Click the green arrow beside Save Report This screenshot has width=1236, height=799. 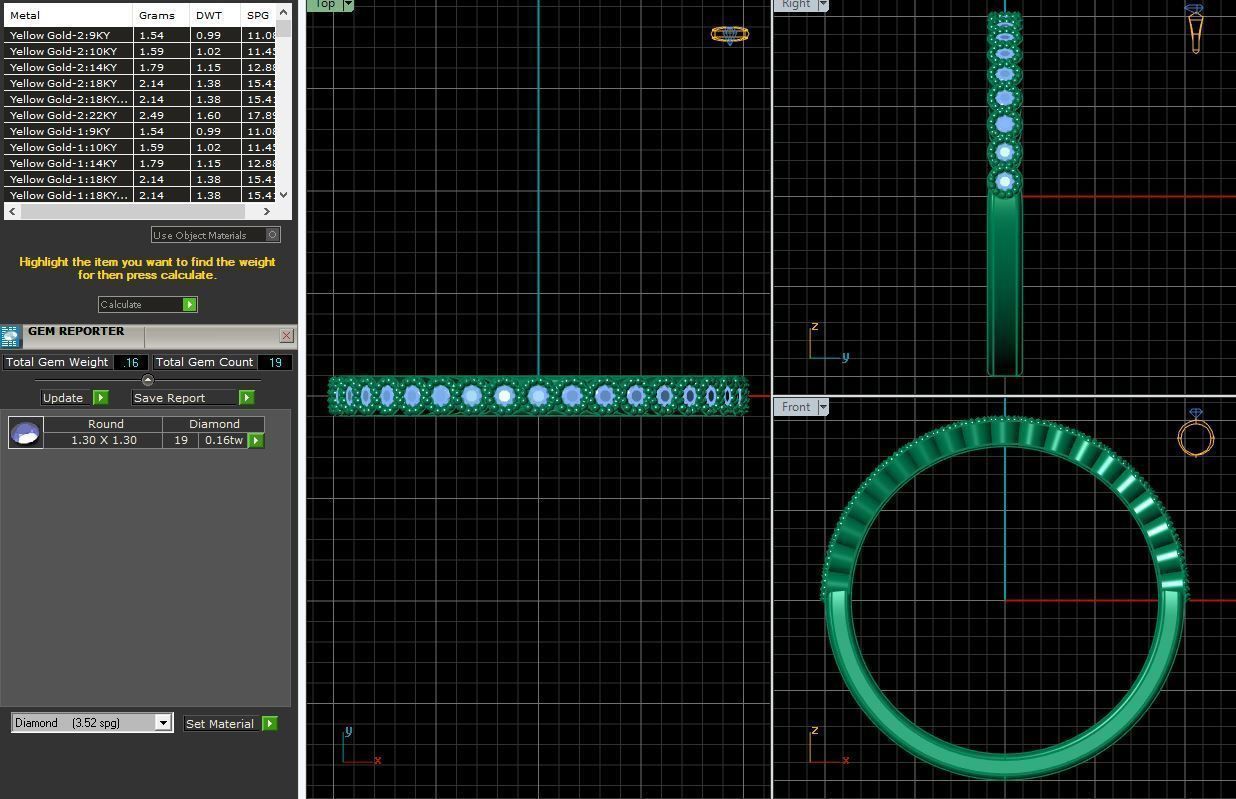pos(246,397)
